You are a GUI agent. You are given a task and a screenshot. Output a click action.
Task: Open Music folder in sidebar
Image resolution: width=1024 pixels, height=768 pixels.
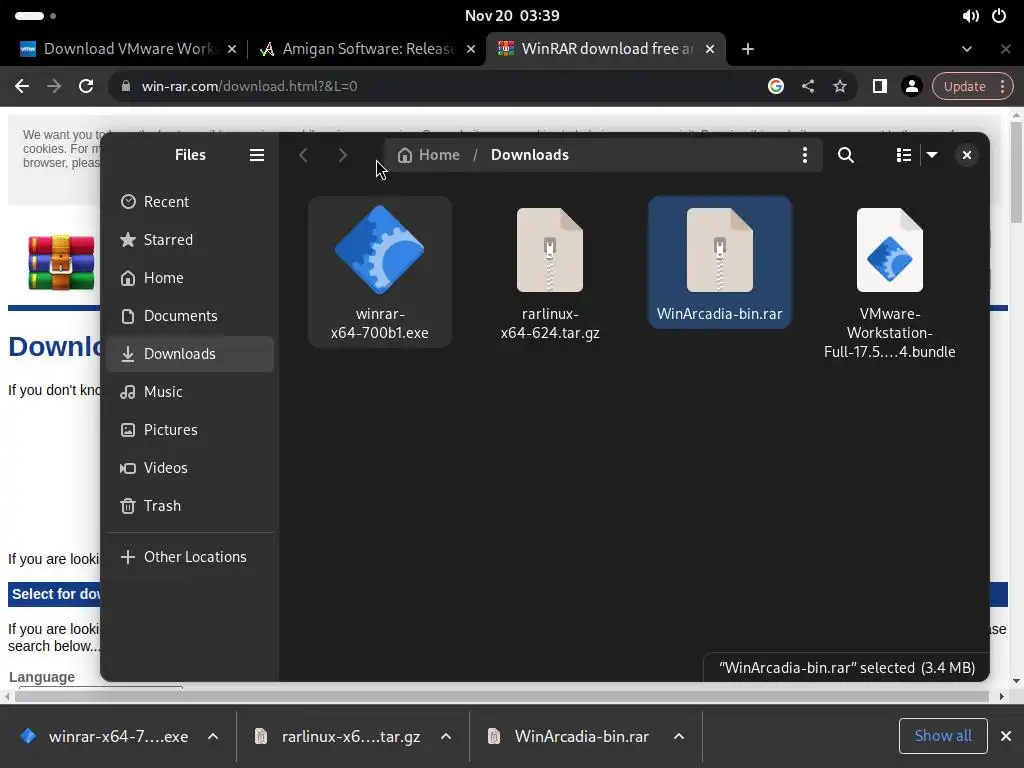point(189,391)
